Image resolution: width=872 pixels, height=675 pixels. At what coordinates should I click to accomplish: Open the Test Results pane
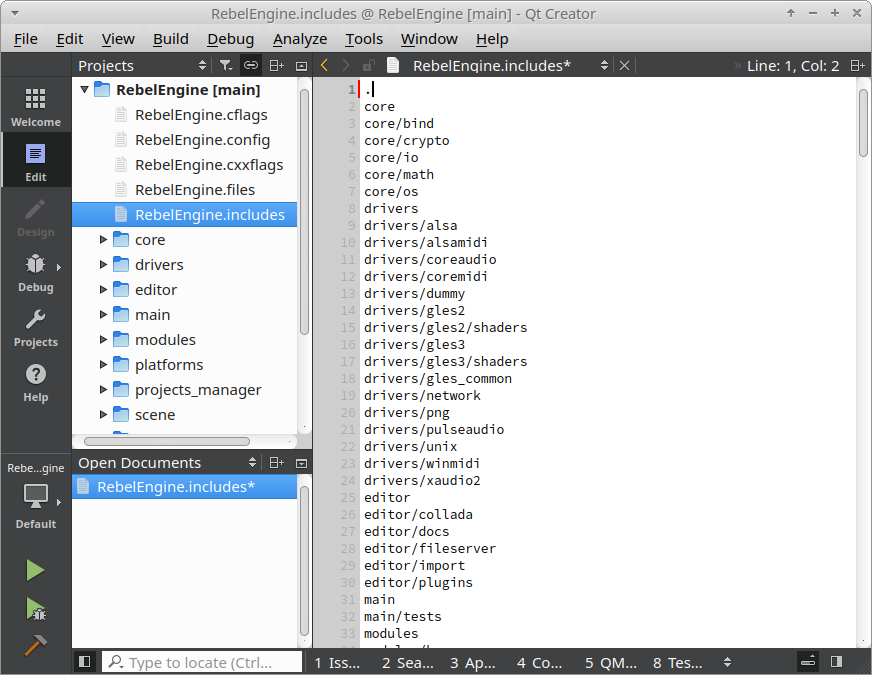[678, 662]
